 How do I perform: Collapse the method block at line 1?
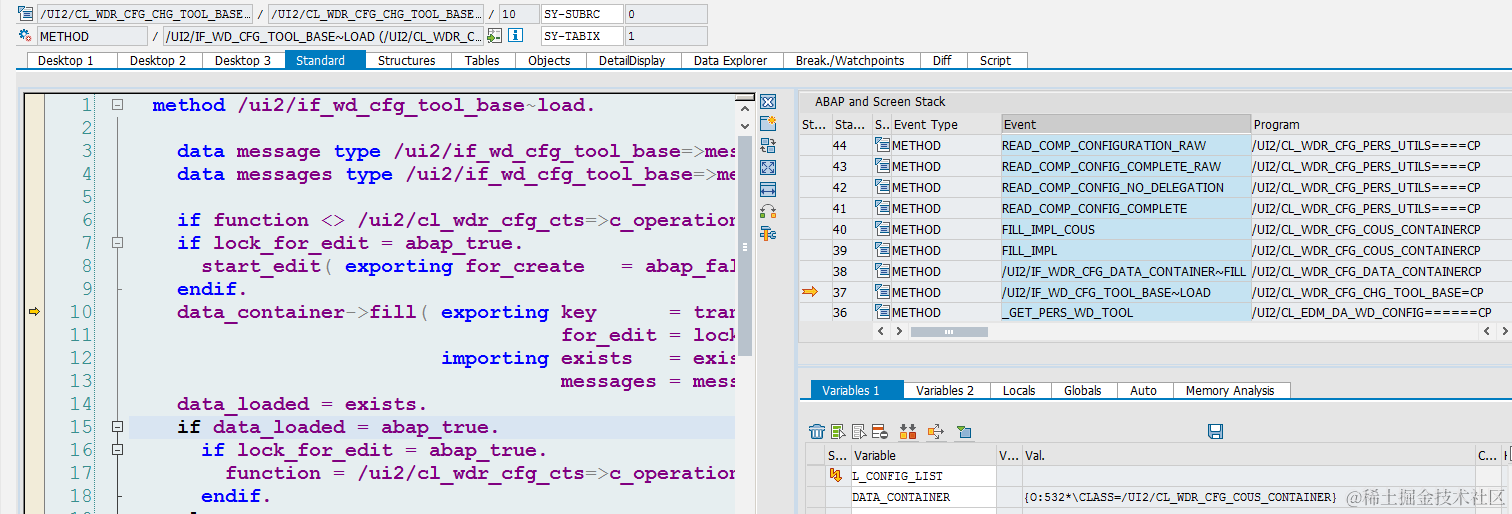pos(117,105)
